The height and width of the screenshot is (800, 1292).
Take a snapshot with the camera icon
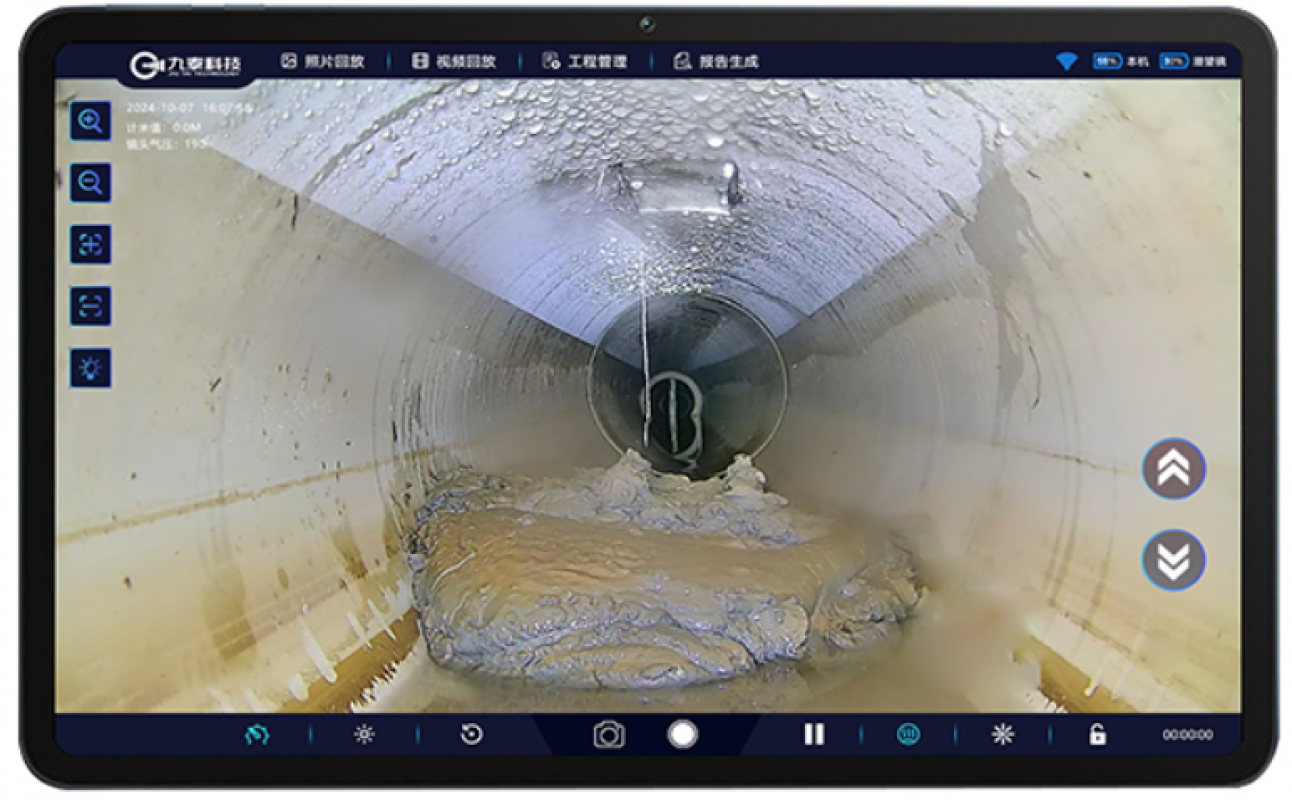pos(609,735)
